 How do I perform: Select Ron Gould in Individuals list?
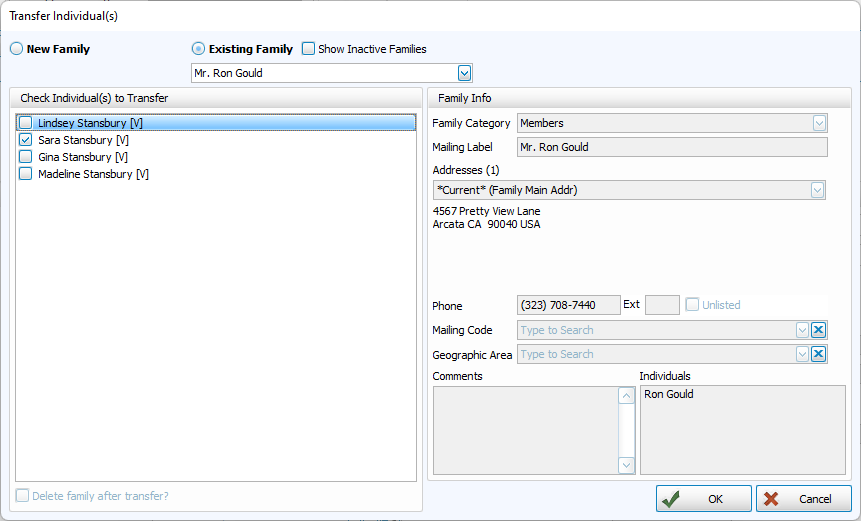point(669,395)
